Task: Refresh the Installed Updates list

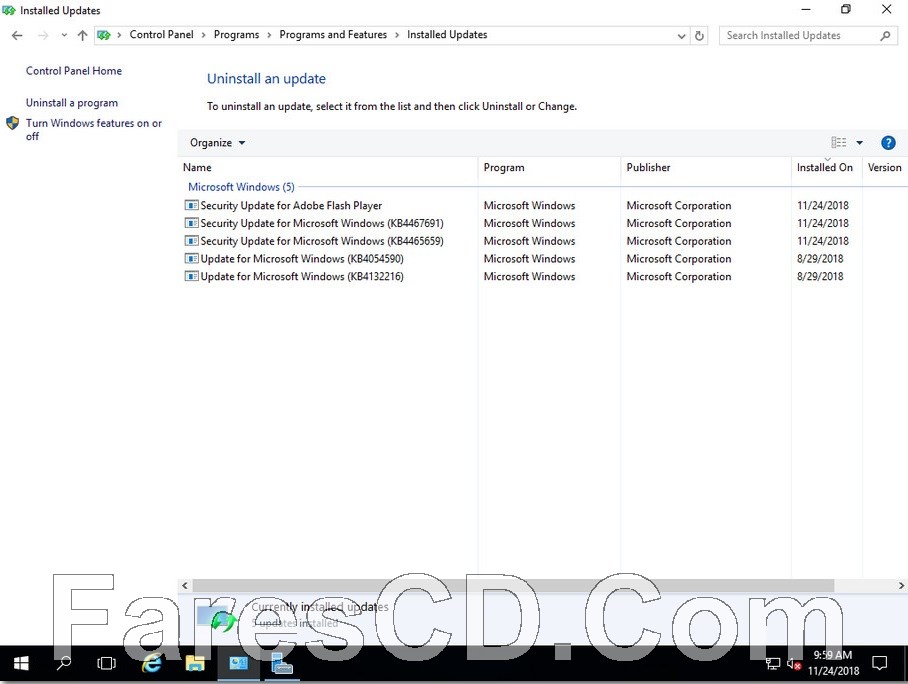Action: 700,35
